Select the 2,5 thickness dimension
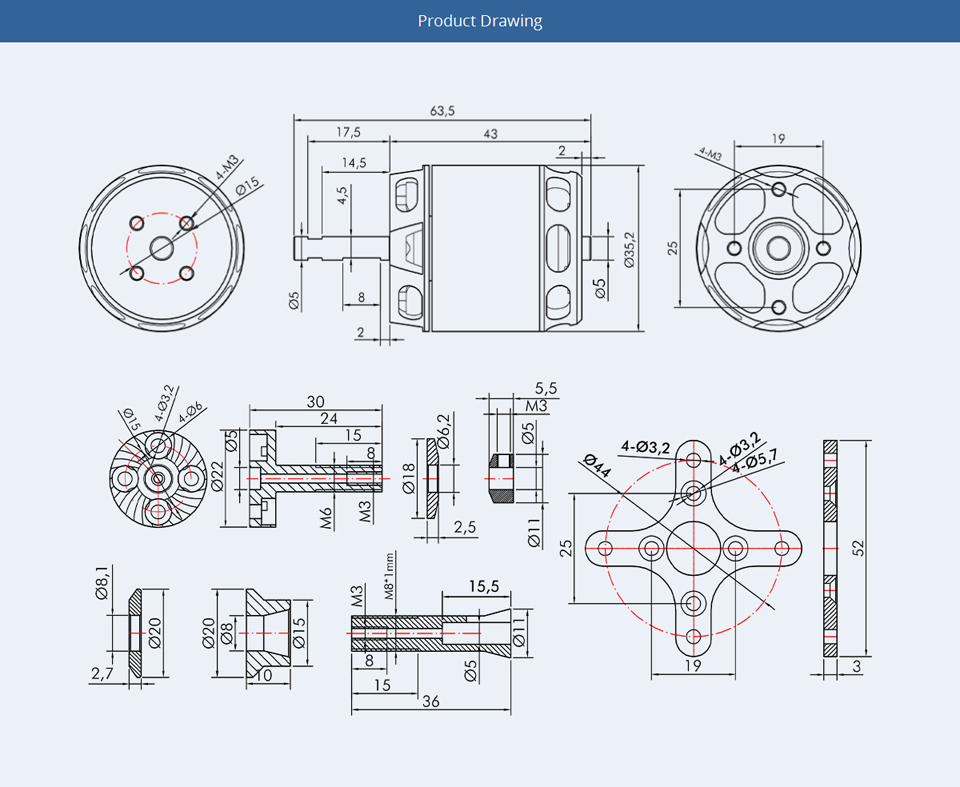This screenshot has width=960, height=787. click(465, 527)
